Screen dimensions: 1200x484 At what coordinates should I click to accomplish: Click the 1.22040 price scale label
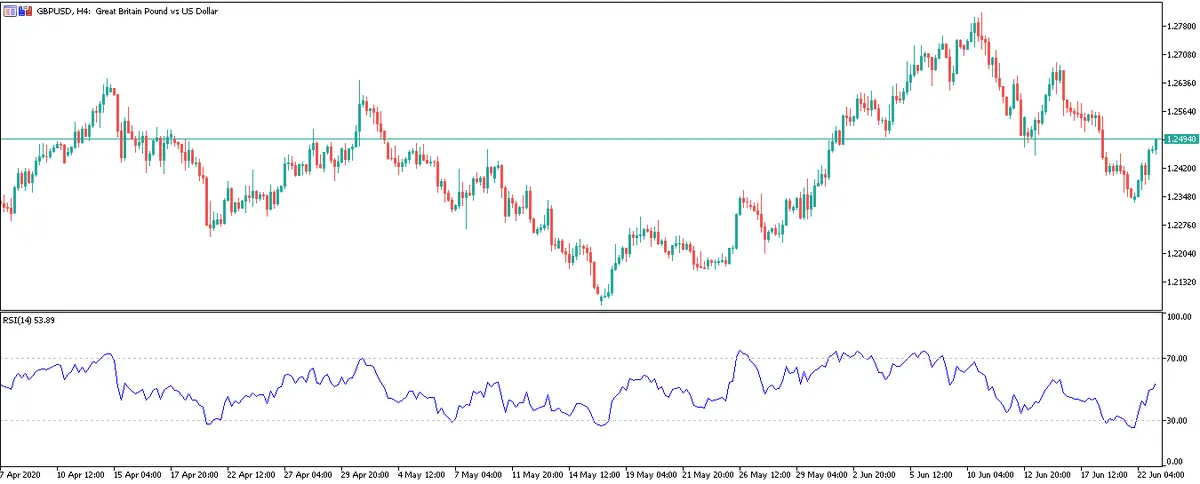coord(1180,254)
